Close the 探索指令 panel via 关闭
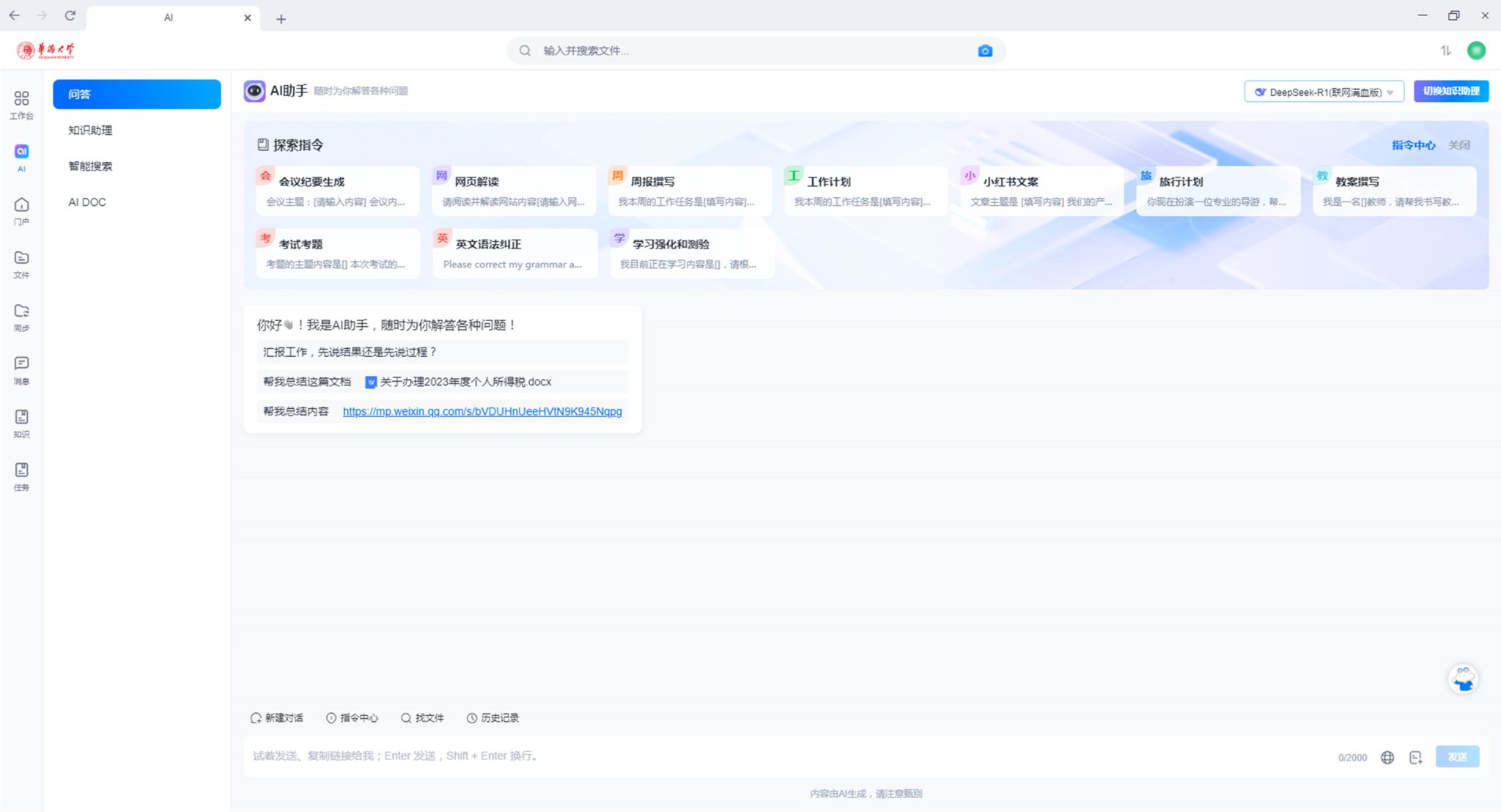1501x812 pixels. [1458, 145]
